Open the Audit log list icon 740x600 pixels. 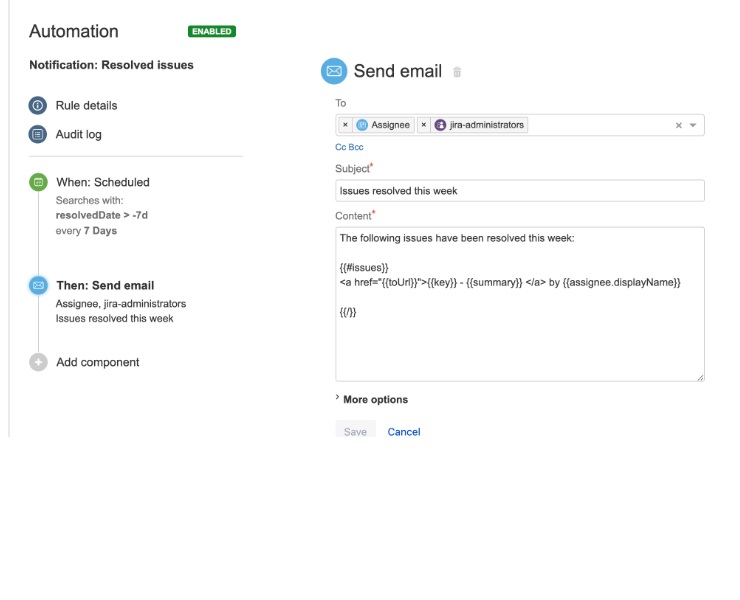click(38, 134)
